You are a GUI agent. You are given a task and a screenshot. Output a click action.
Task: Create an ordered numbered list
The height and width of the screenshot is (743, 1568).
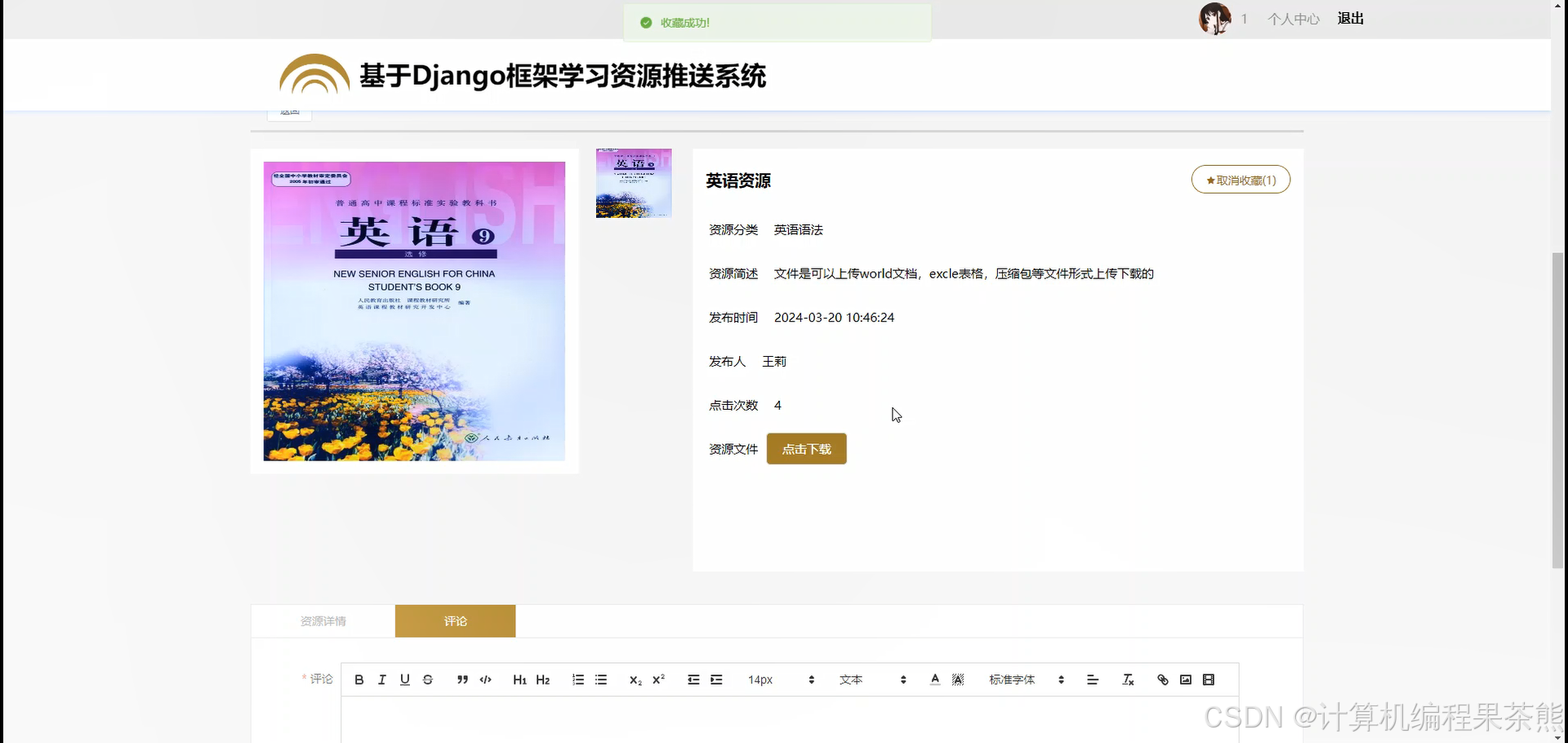[x=578, y=679]
